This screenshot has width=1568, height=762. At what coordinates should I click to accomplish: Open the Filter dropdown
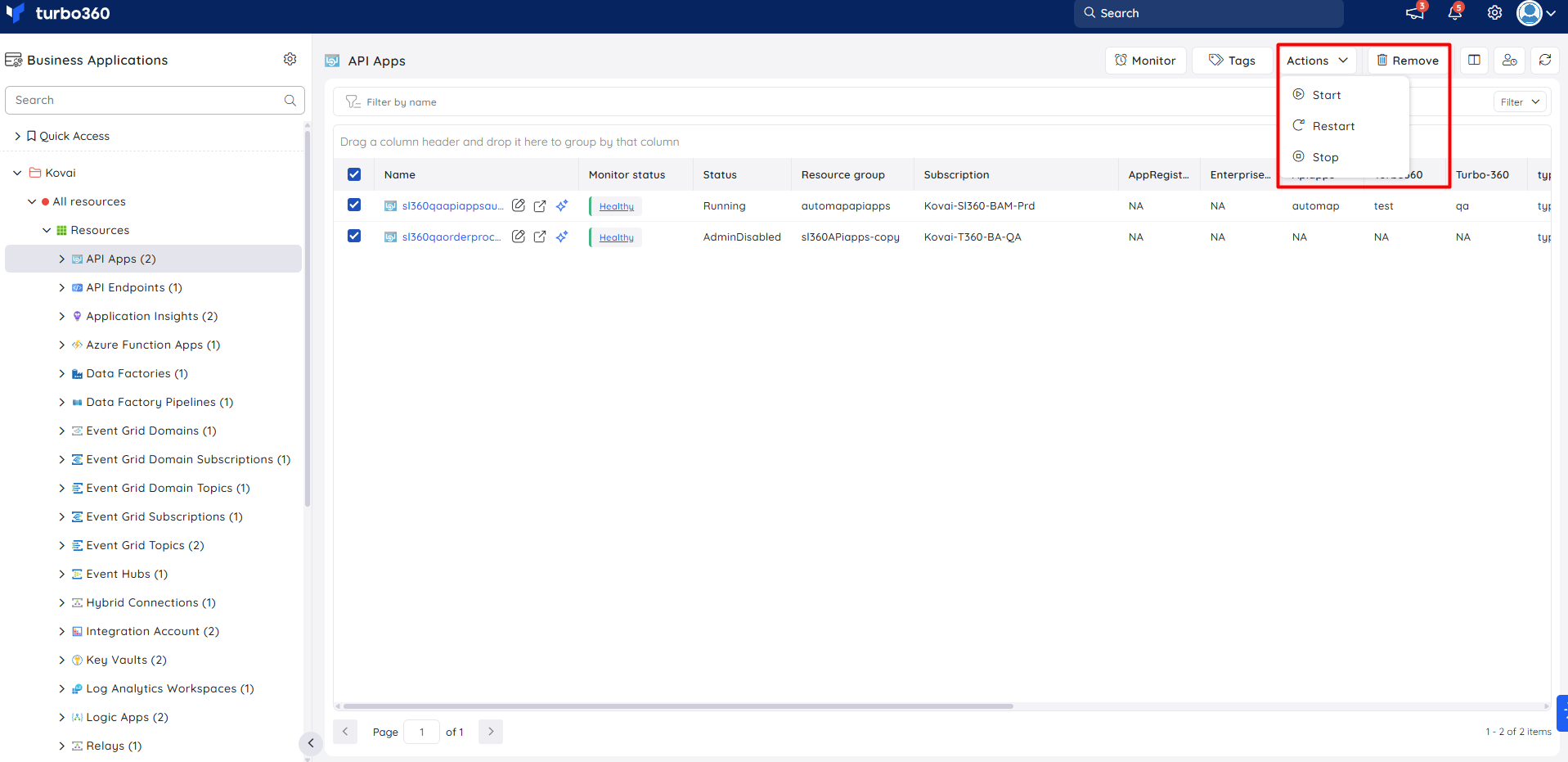(1520, 101)
